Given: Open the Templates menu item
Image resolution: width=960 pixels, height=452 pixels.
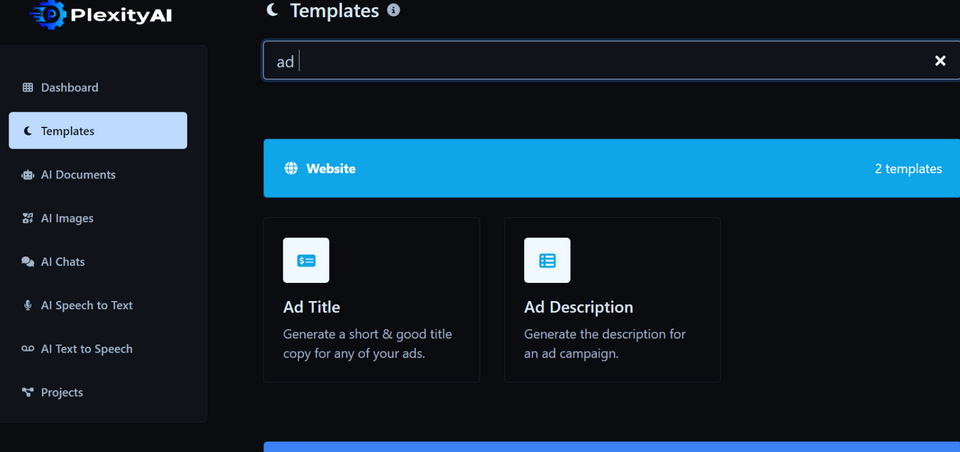Looking at the screenshot, I should [x=98, y=131].
